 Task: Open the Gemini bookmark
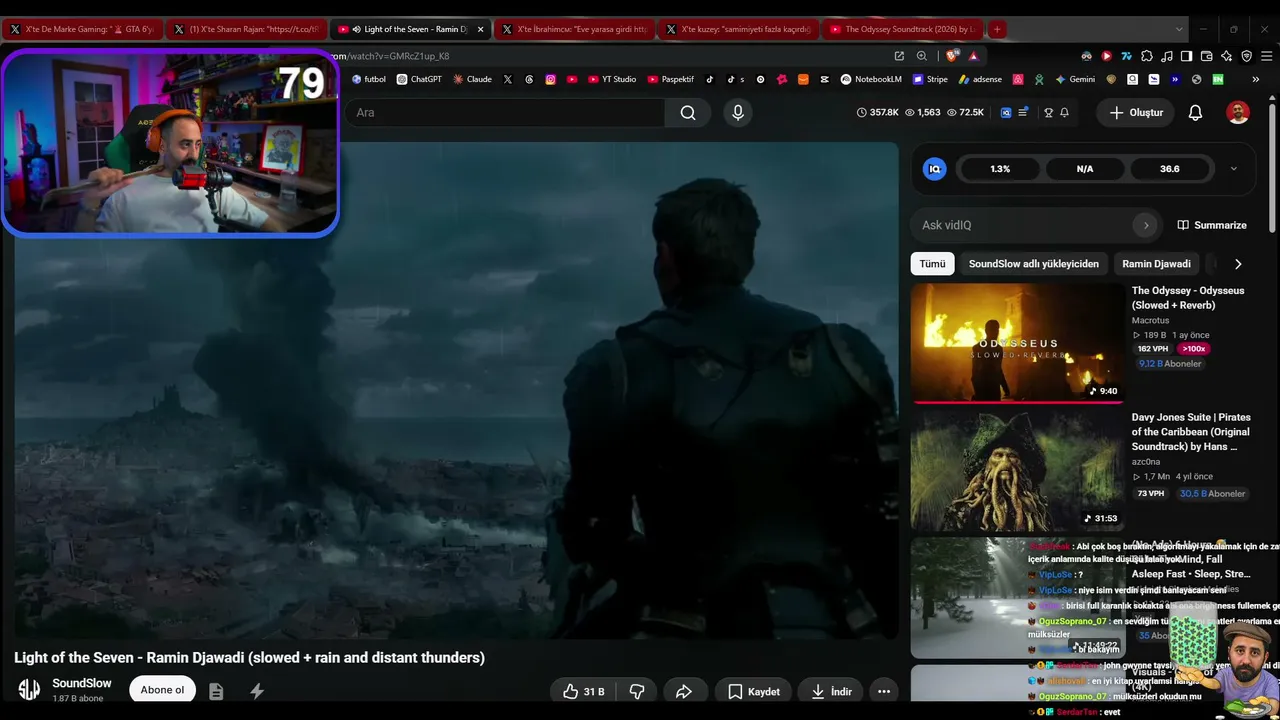pyautogui.click(x=1075, y=79)
